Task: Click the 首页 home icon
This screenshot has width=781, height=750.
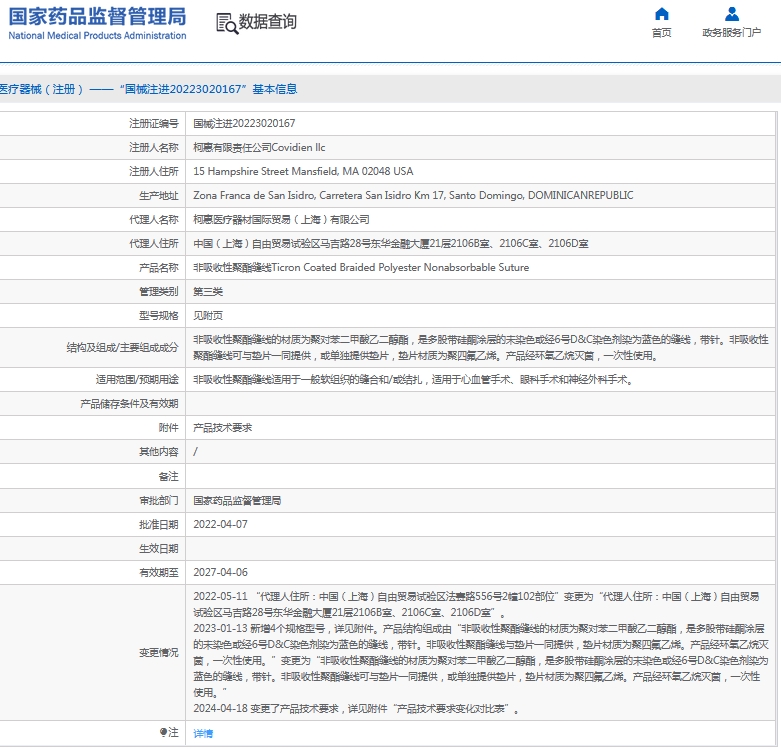Action: point(661,14)
